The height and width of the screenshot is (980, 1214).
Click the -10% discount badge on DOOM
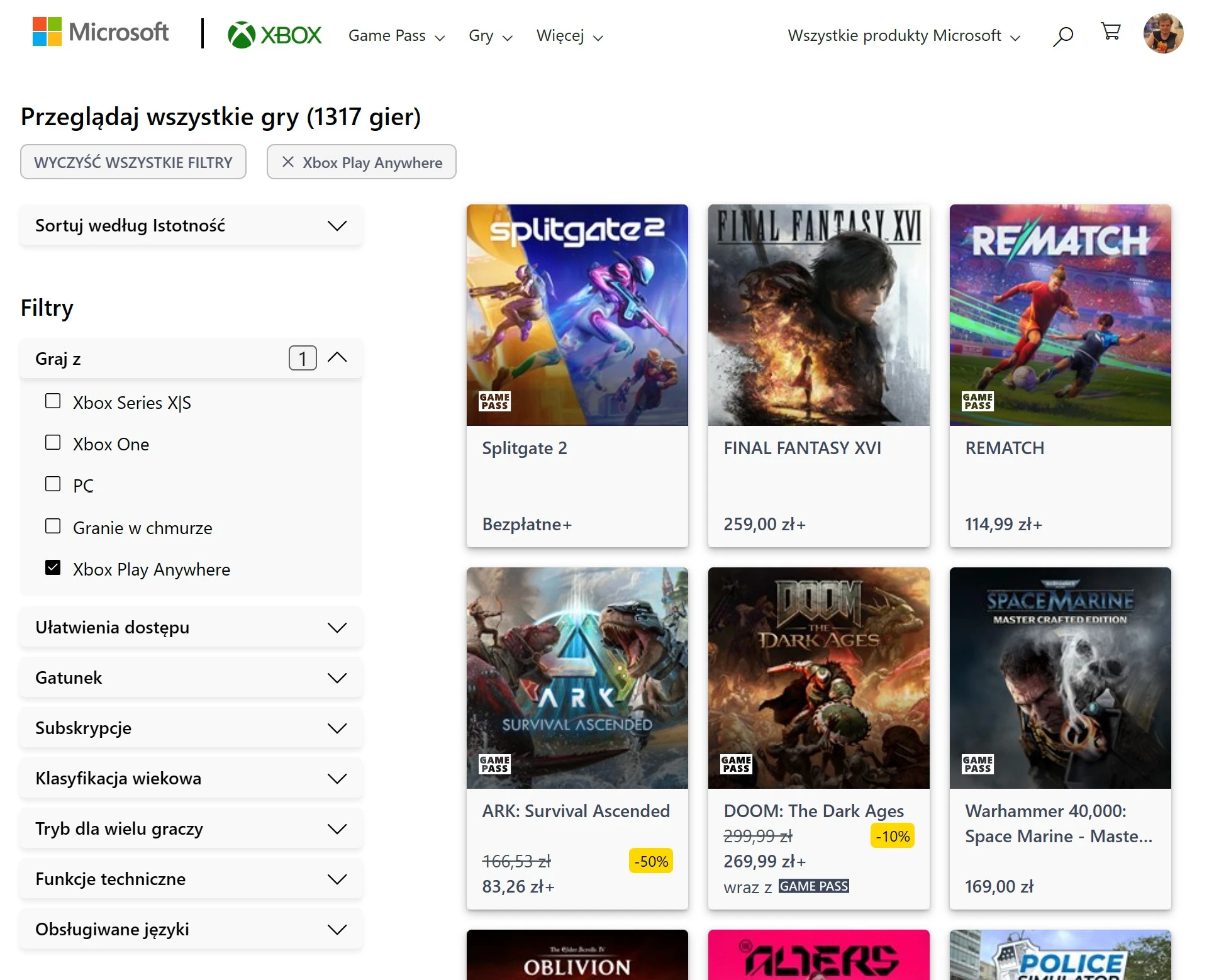(x=893, y=836)
